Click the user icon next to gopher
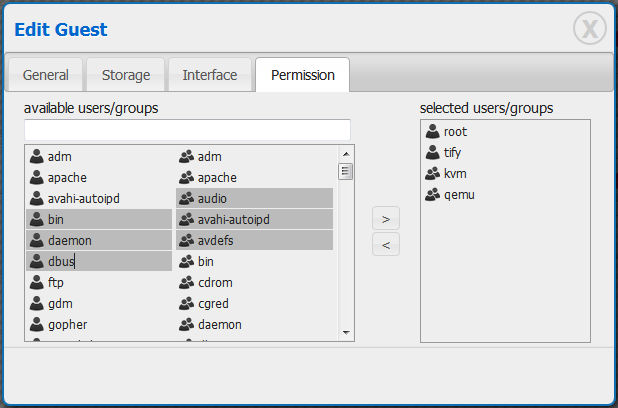Image resolution: width=618 pixels, height=408 pixels. tap(36, 325)
